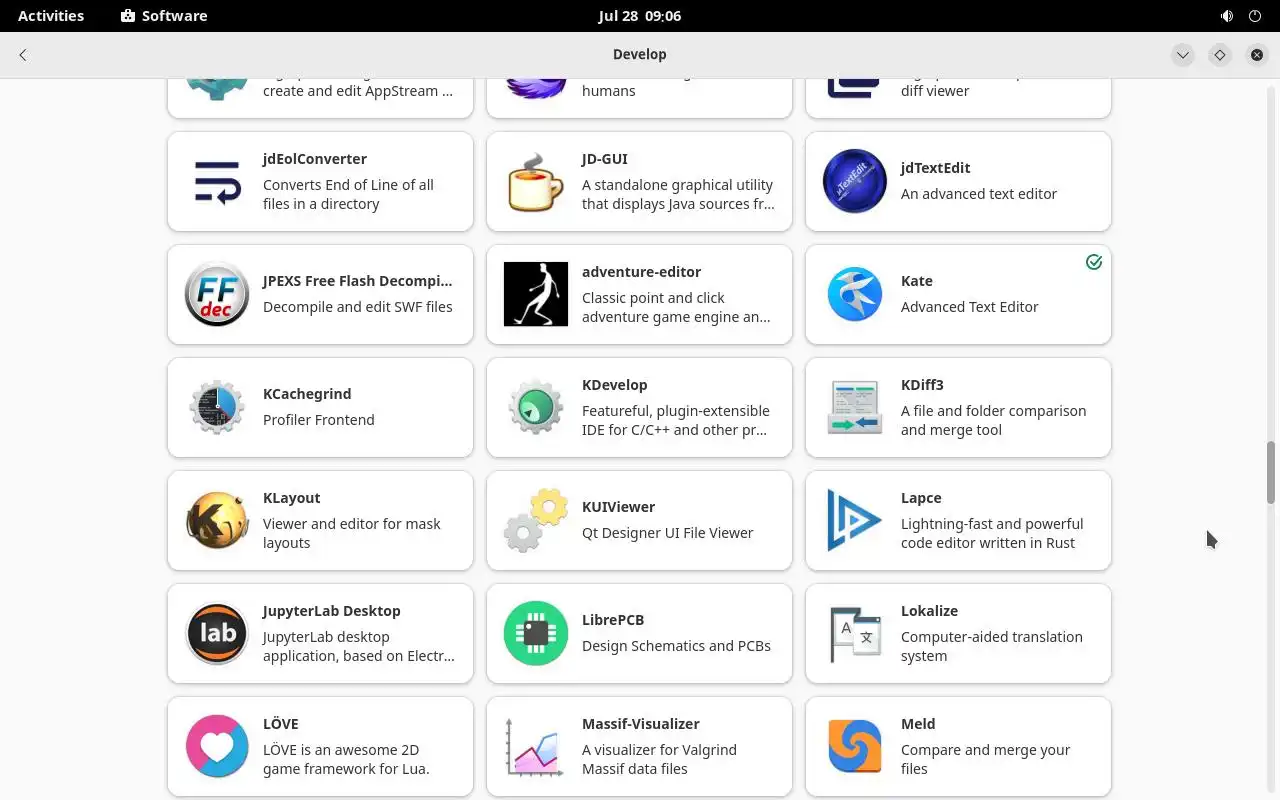Select the Lapce title text
Screen dimensions: 1280x800
coord(921,498)
